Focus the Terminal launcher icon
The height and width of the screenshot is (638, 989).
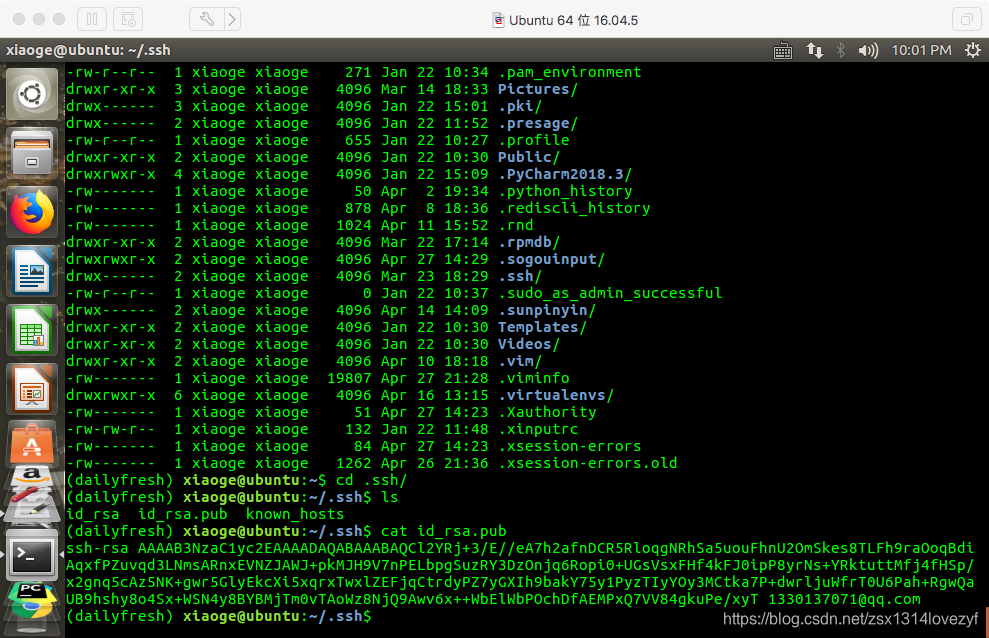pos(32,555)
